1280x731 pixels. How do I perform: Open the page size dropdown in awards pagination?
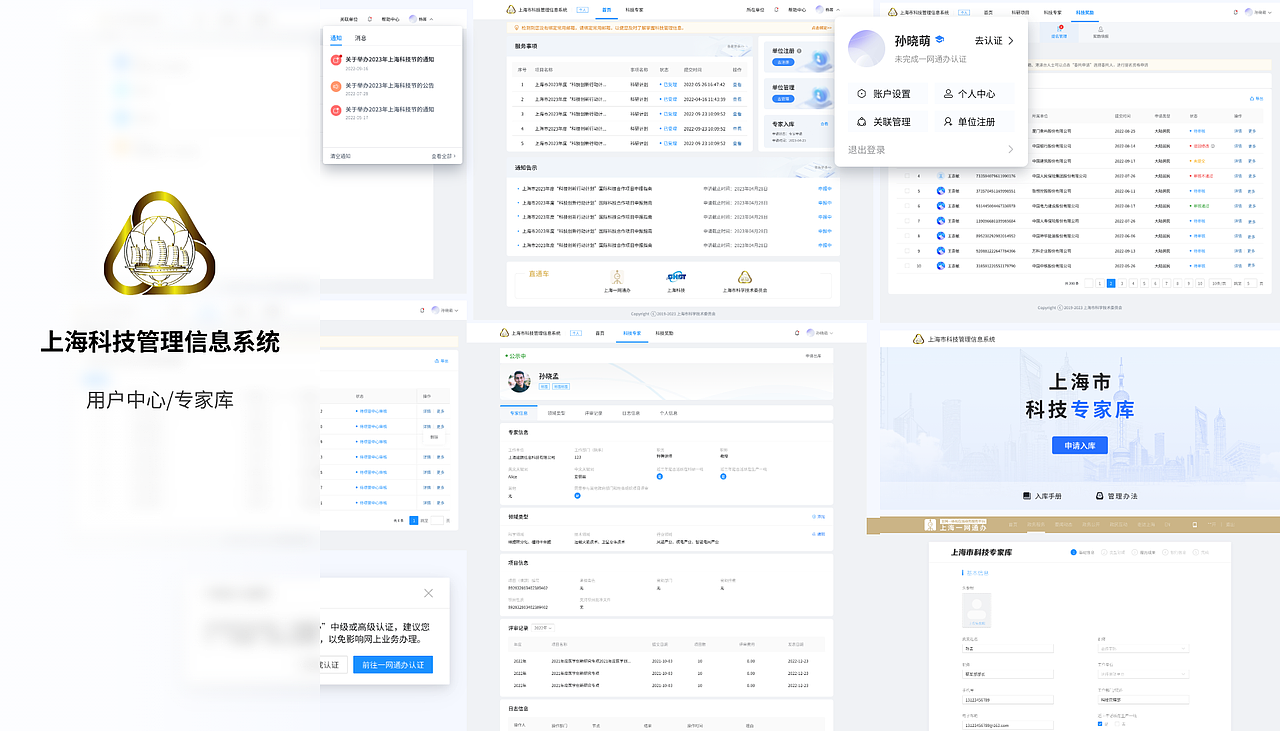(x=1218, y=284)
